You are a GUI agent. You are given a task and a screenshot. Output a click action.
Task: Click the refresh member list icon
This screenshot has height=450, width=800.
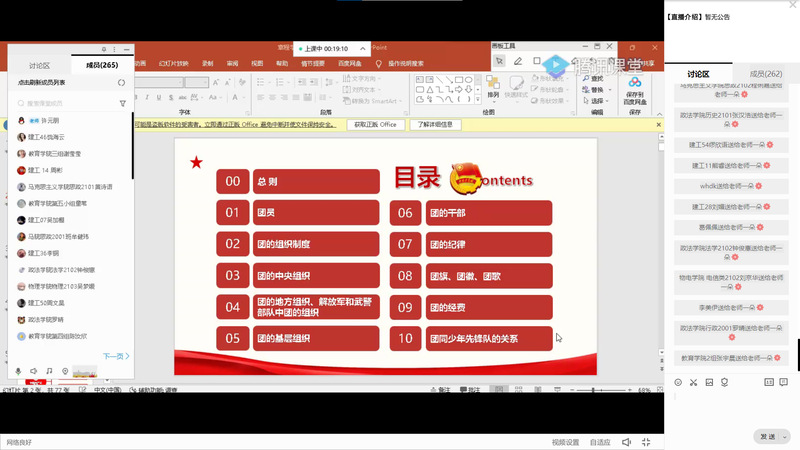click(122, 82)
